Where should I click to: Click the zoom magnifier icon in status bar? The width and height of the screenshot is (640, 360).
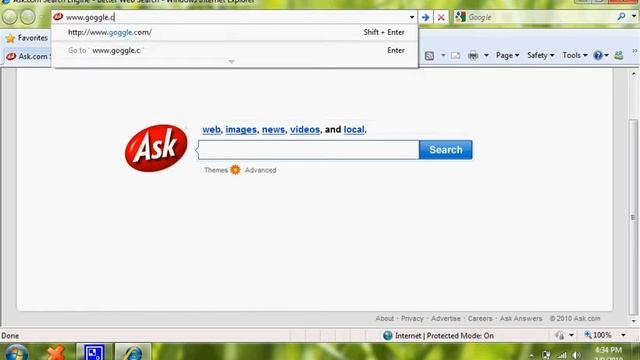tap(588, 335)
